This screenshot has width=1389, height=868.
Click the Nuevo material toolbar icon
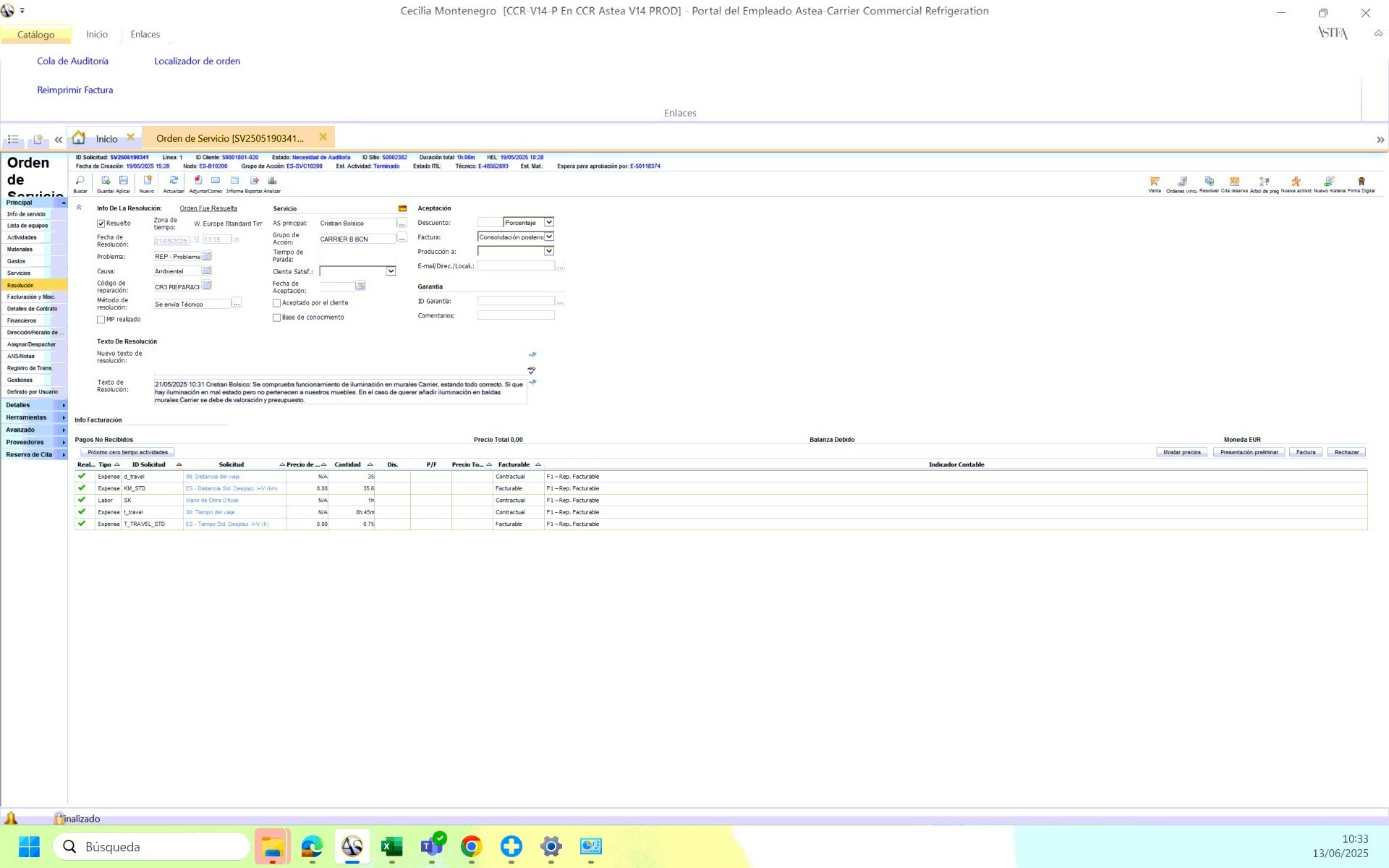point(1329,182)
